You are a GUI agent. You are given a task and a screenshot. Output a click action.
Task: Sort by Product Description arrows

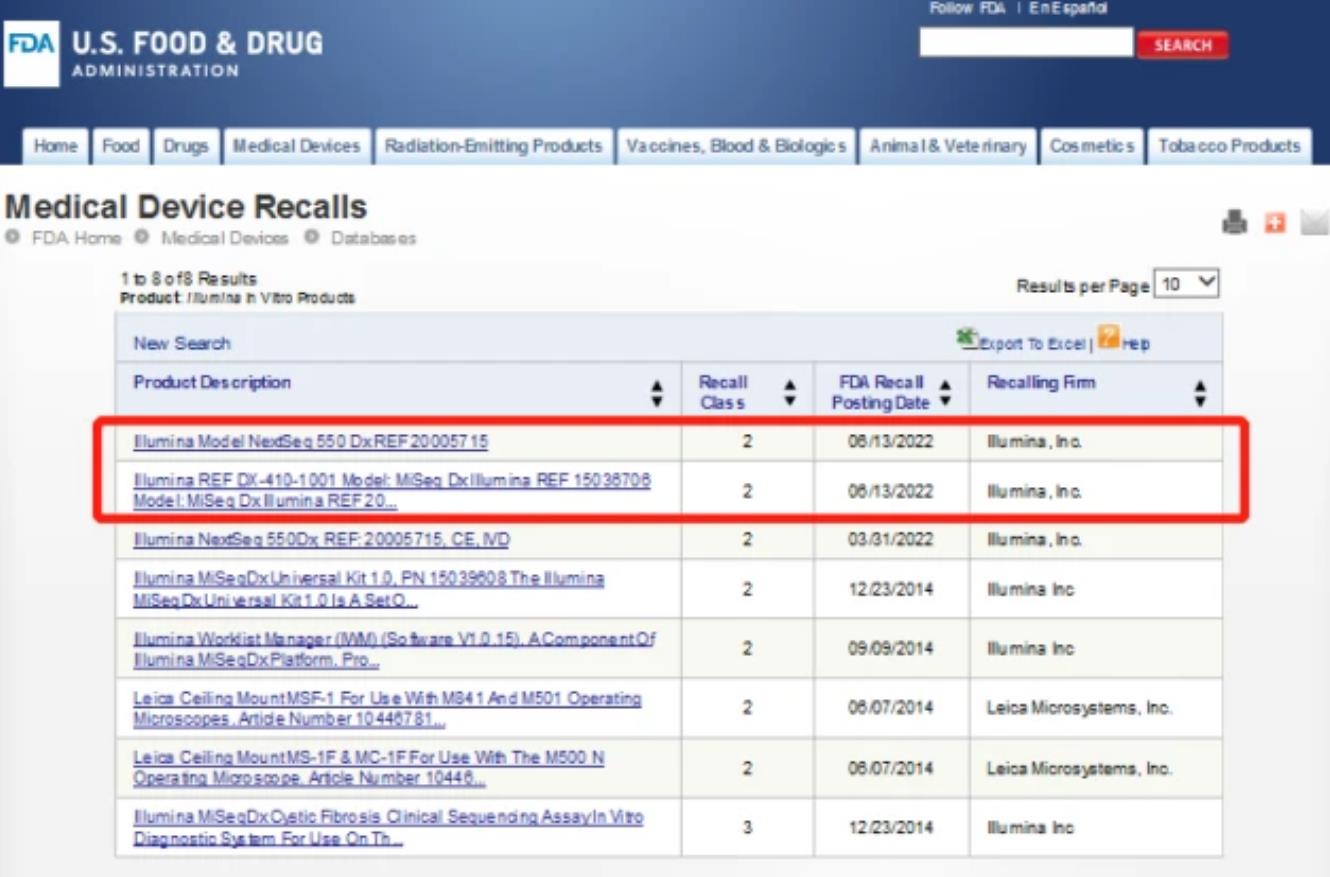[x=657, y=393]
